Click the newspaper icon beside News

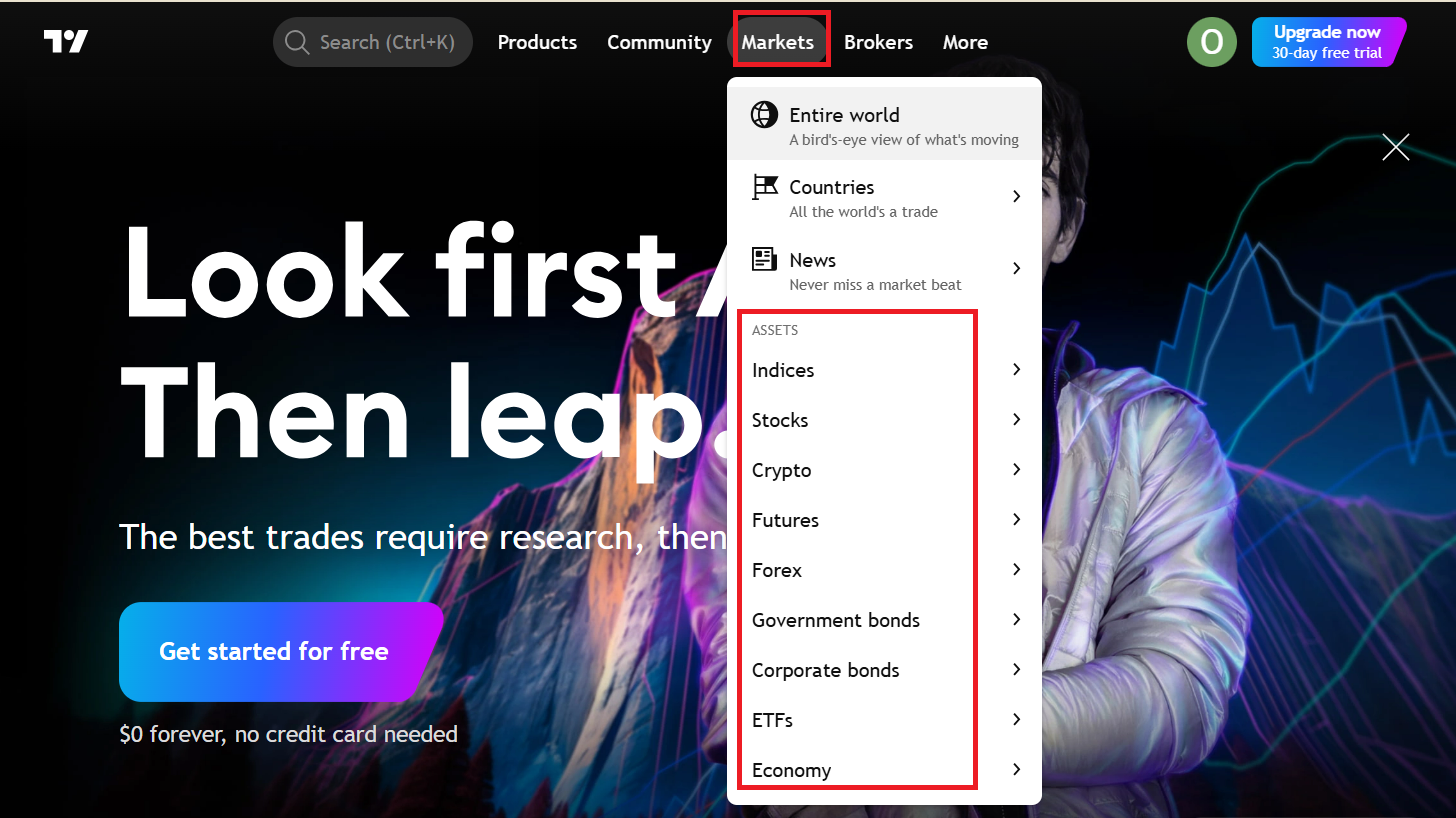765,260
